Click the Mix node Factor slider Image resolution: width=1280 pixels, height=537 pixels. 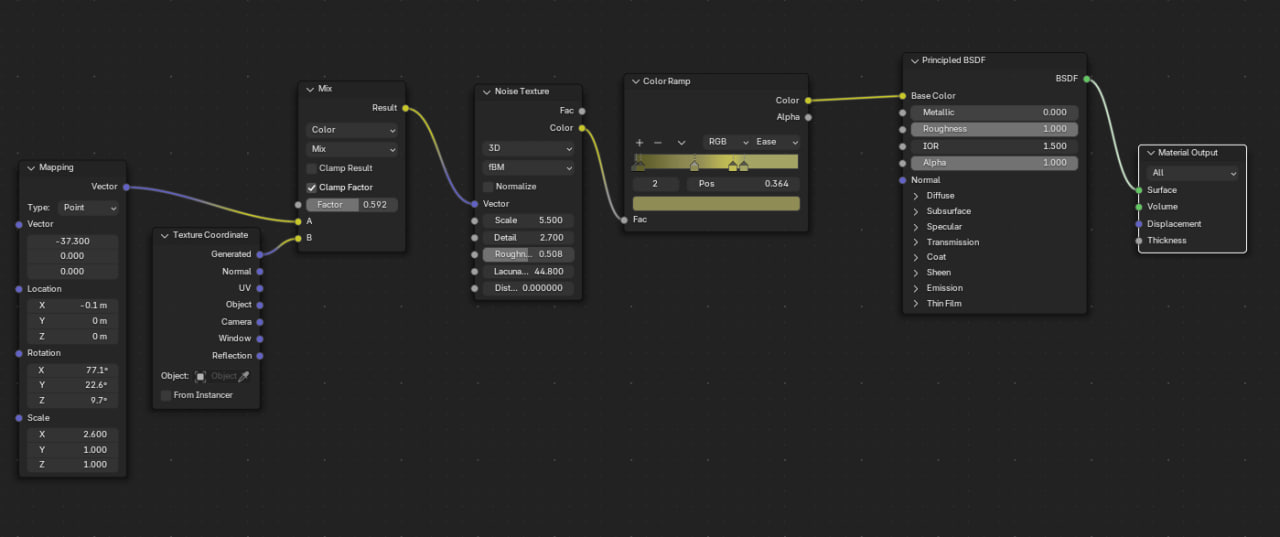(352, 205)
